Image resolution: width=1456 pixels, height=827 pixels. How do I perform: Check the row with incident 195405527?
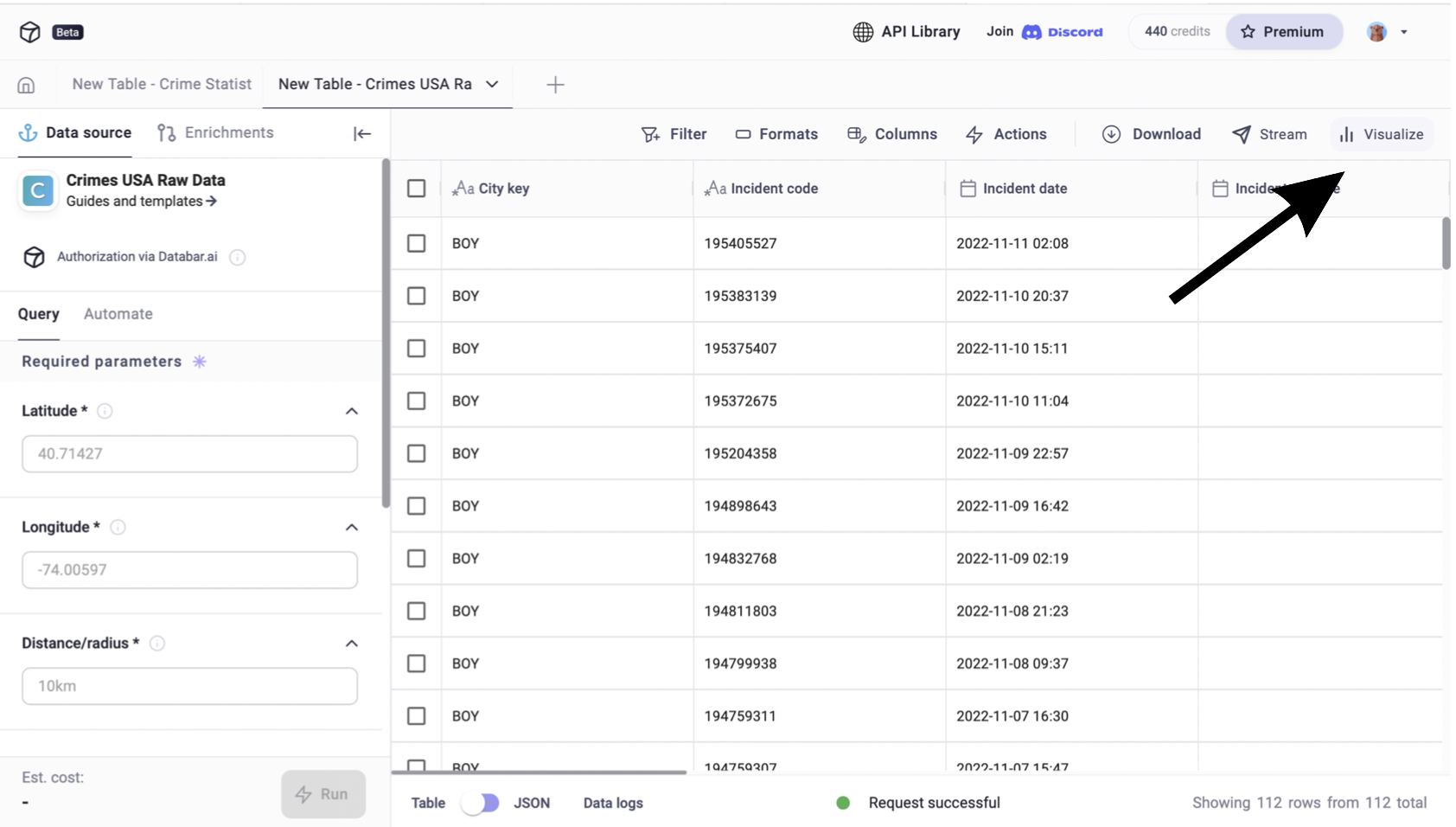pyautogui.click(x=417, y=243)
